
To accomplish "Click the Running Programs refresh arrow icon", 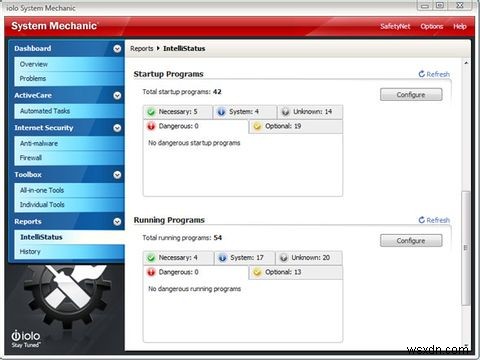I will pyautogui.click(x=422, y=220).
